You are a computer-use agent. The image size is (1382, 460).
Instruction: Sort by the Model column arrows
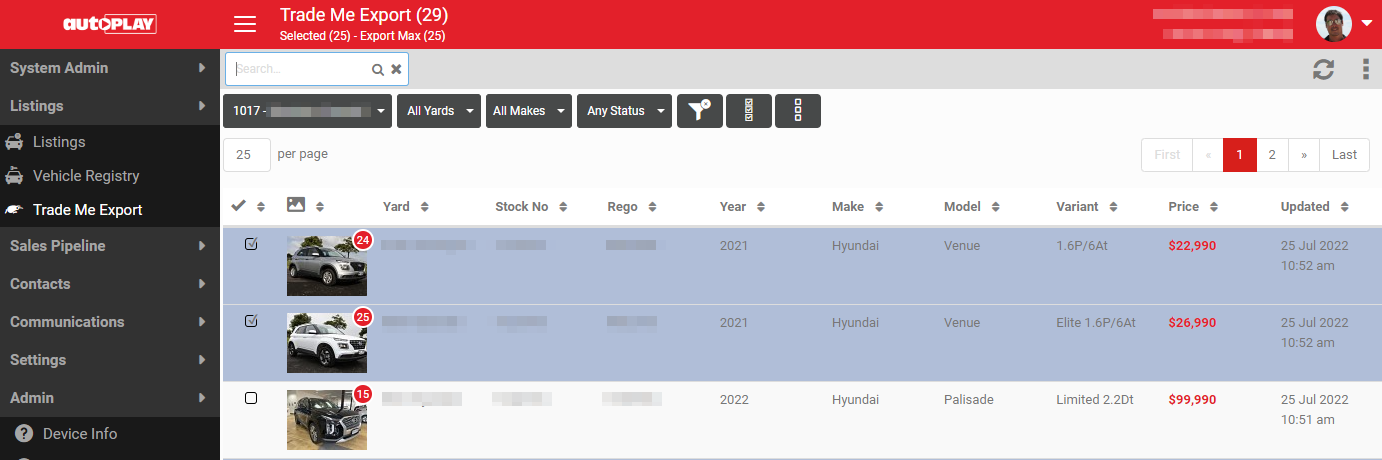(995, 207)
